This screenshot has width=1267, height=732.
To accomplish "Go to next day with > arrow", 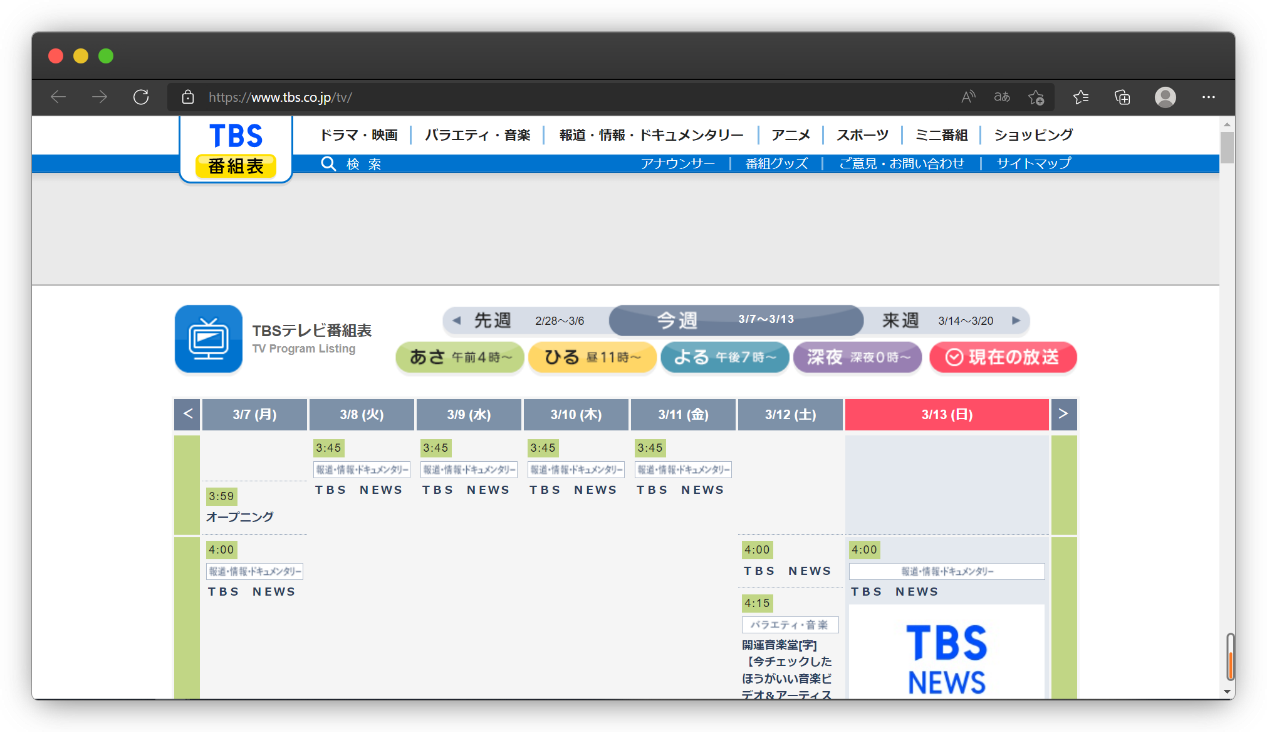I will pyautogui.click(x=1063, y=414).
